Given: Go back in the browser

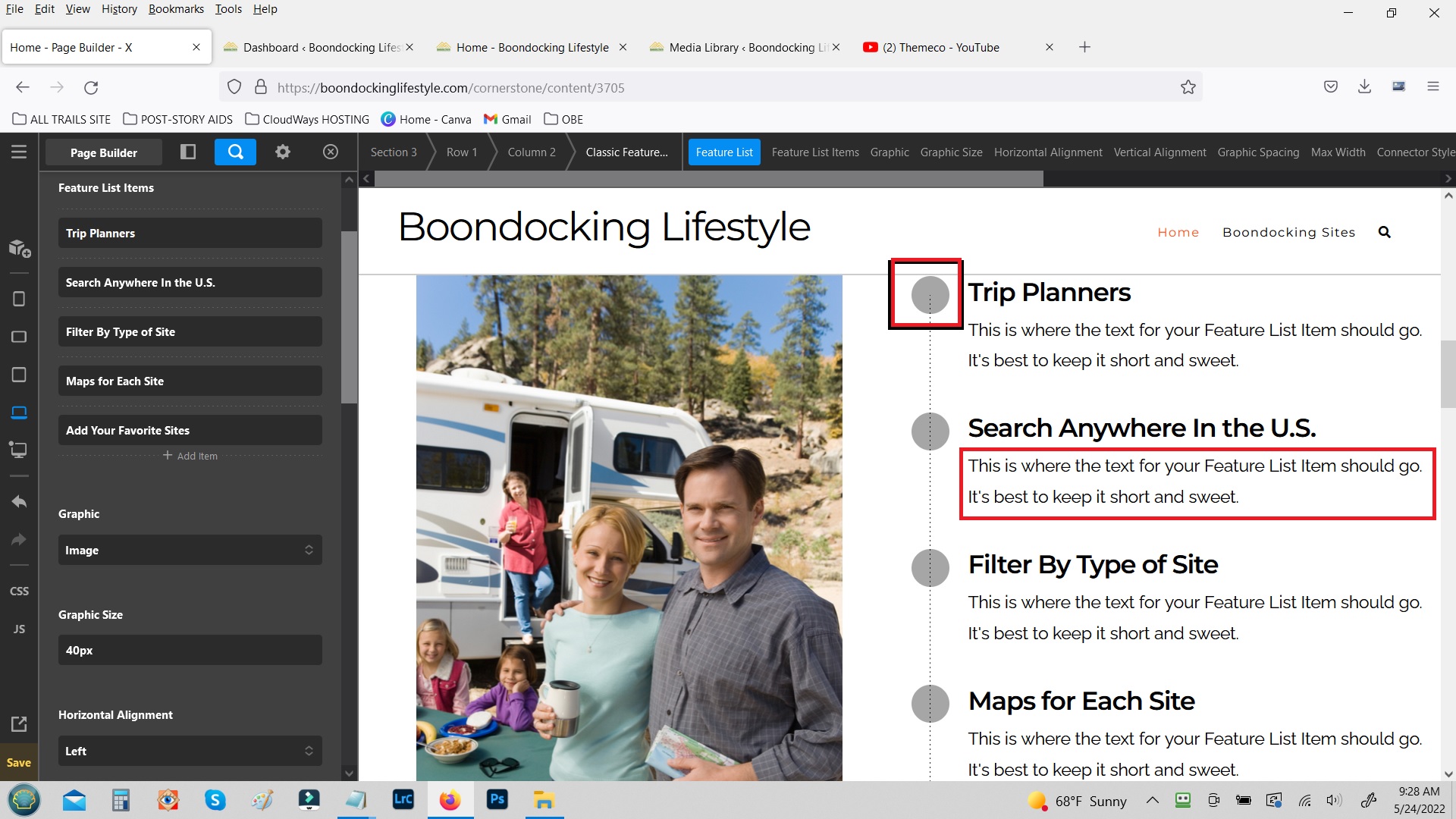Looking at the screenshot, I should click(x=23, y=87).
